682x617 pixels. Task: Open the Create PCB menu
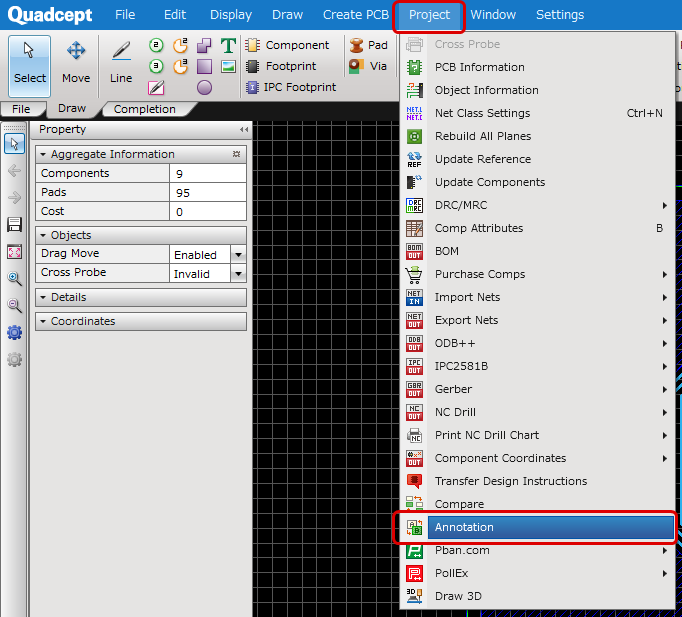(x=356, y=15)
